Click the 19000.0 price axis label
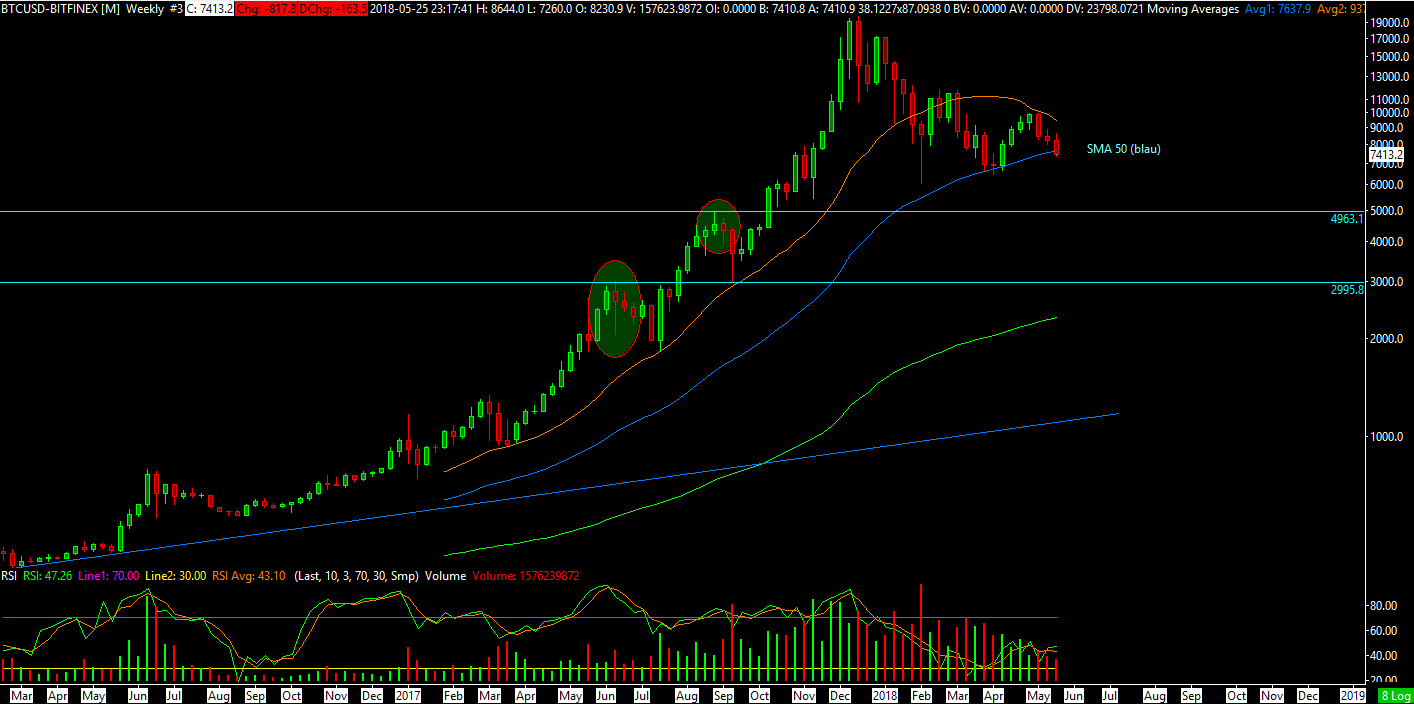 [x=1389, y=21]
